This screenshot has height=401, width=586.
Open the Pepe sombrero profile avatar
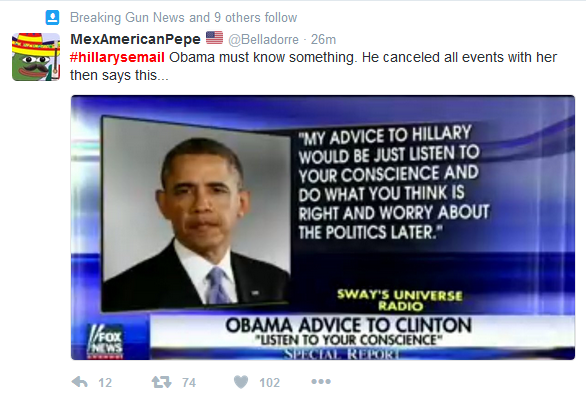36,57
